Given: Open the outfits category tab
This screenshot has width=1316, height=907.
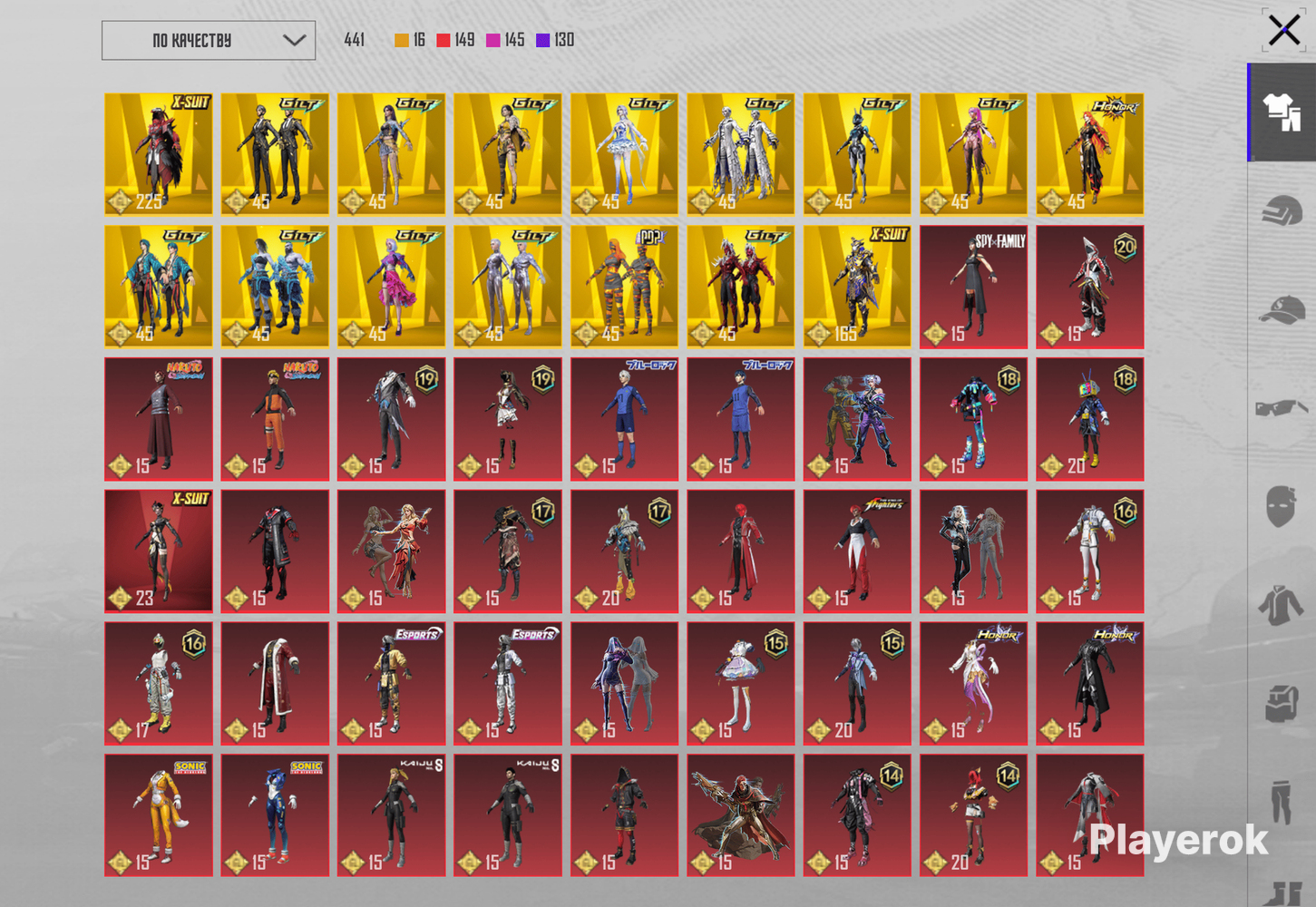Looking at the screenshot, I should click(1282, 112).
